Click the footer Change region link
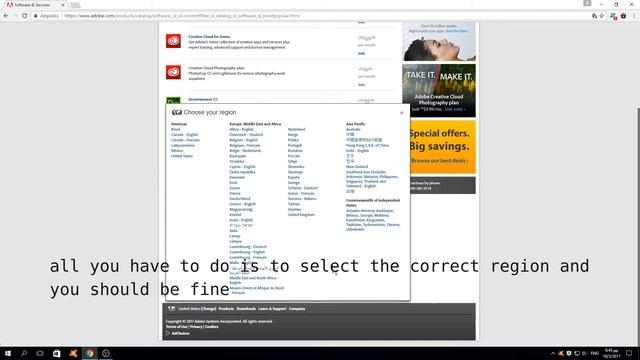This screenshot has width=640, height=360. pos(209,309)
